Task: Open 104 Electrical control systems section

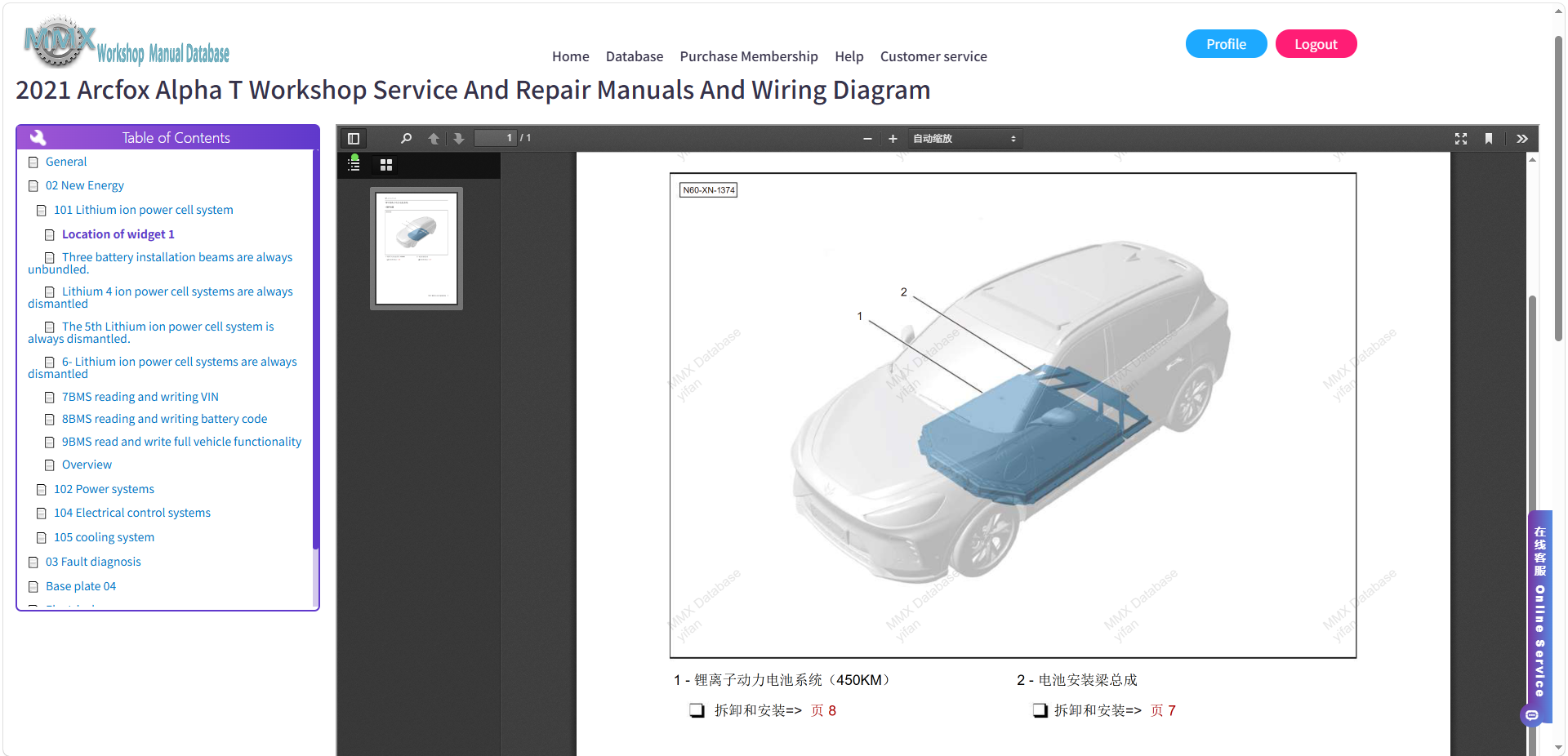Action: 132,513
